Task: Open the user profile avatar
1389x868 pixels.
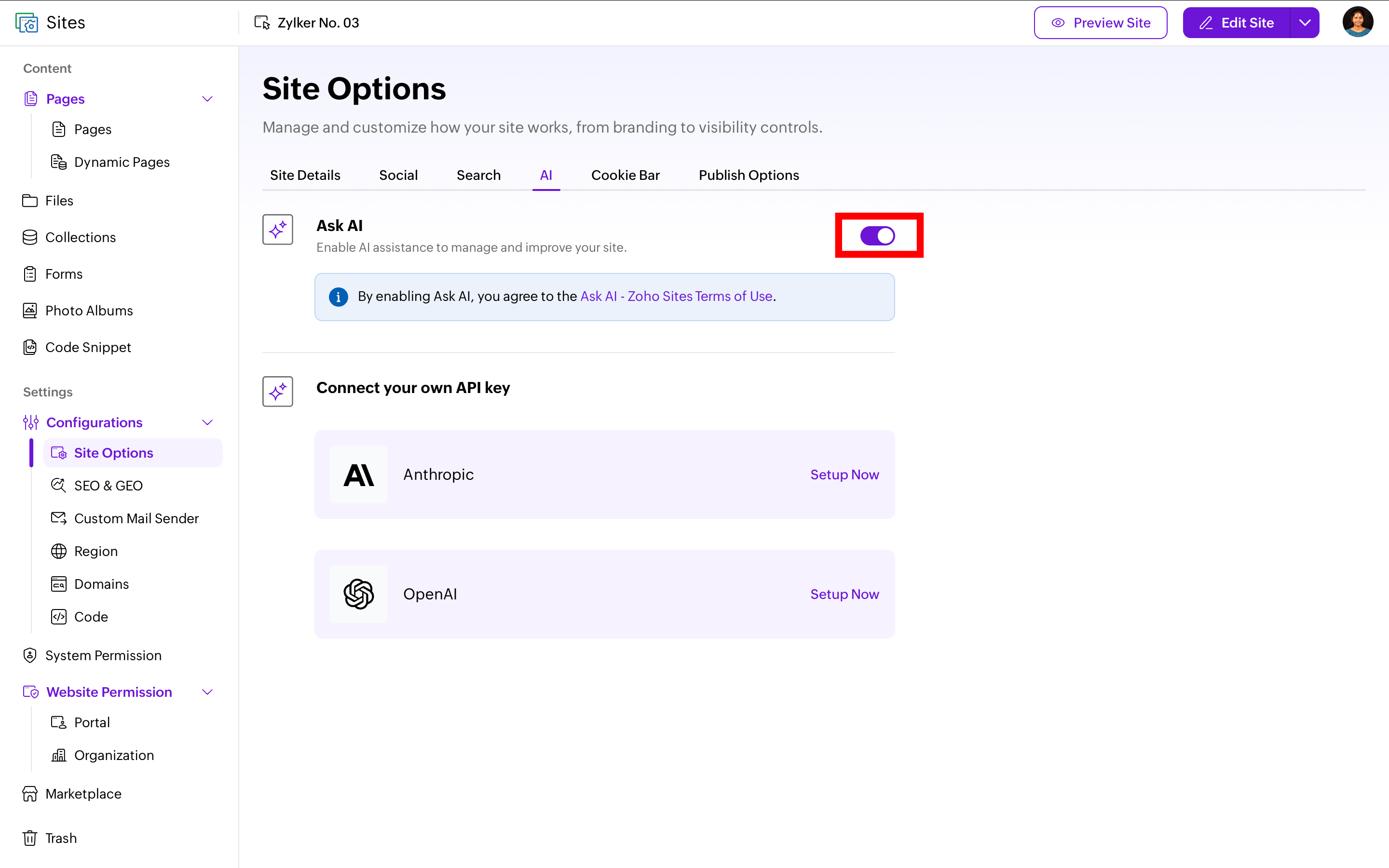Action: coord(1358,22)
